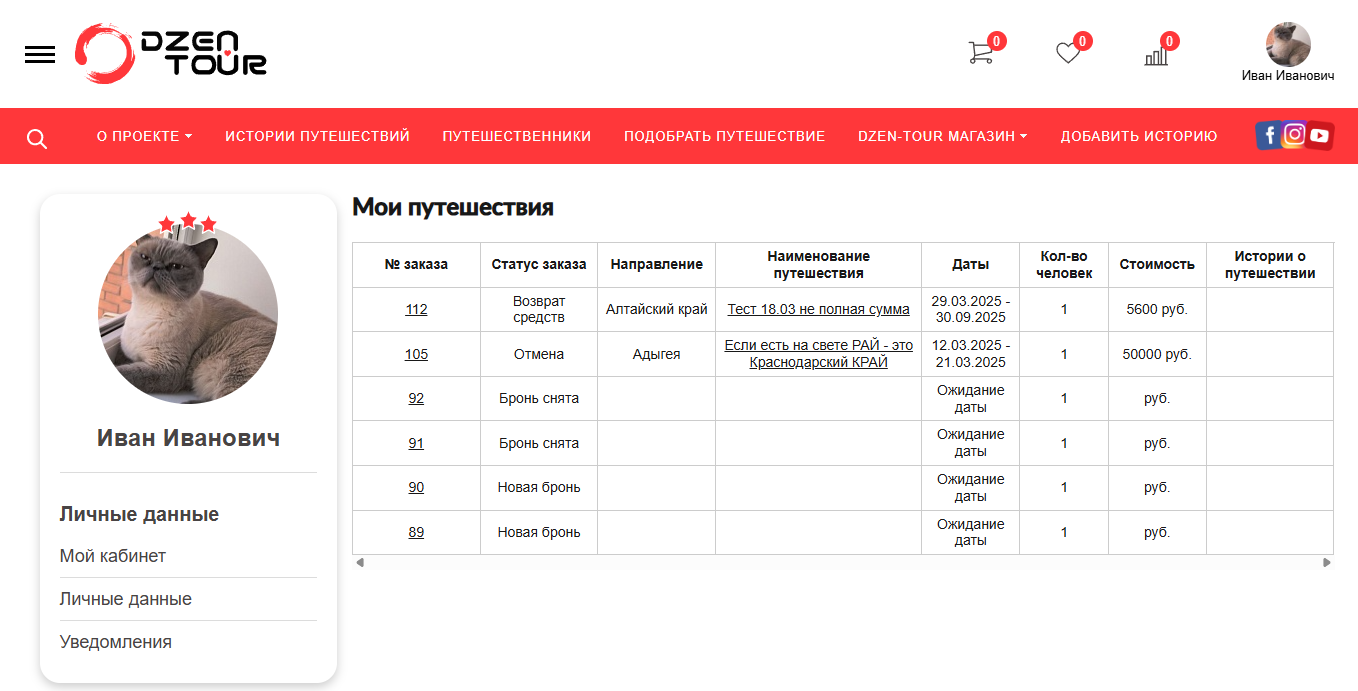The height and width of the screenshot is (691, 1358).
Task: Click the Наименование путешествия column header
Action: coord(818,265)
